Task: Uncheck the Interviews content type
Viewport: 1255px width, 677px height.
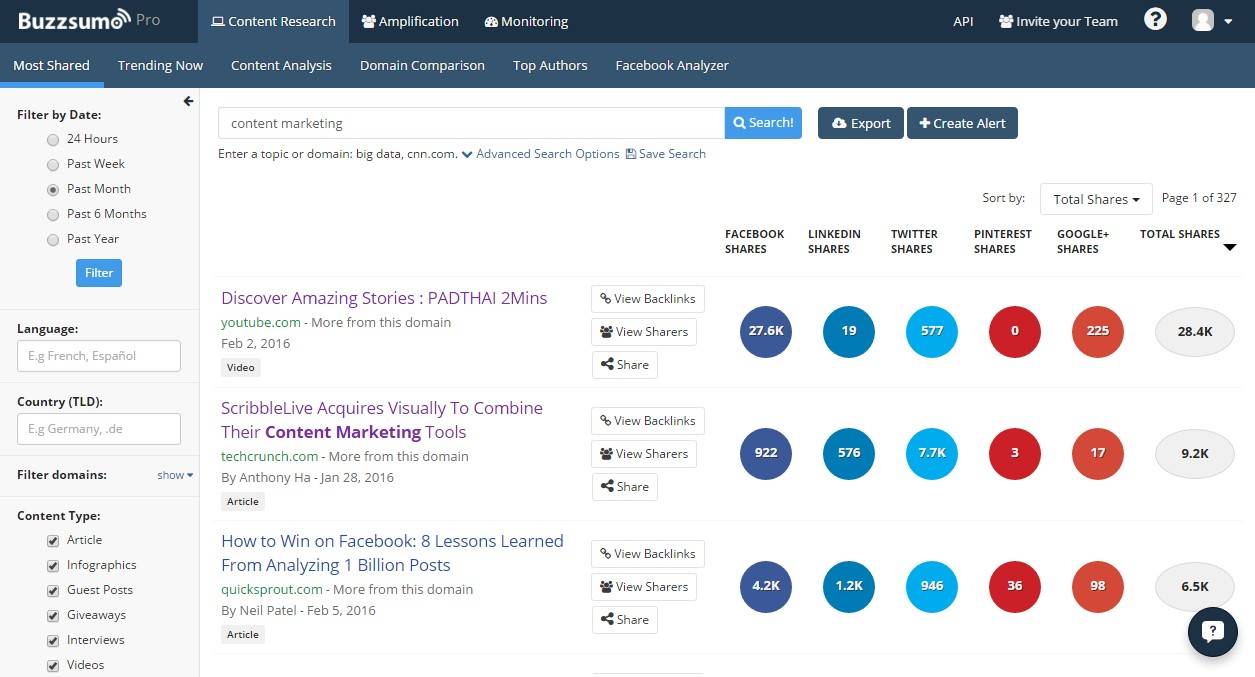Action: point(53,640)
